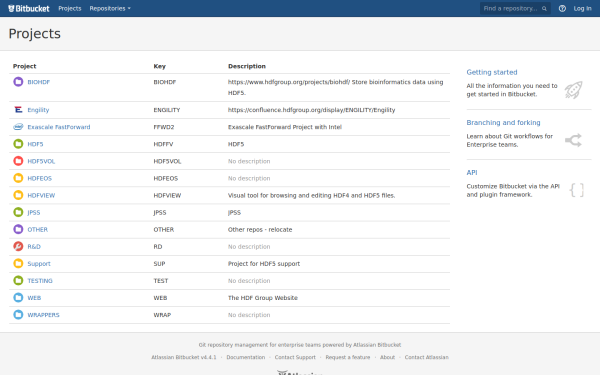The height and width of the screenshot is (375, 600).
Task: Click the BIOHDF project avatar icon
Action: (18, 82)
